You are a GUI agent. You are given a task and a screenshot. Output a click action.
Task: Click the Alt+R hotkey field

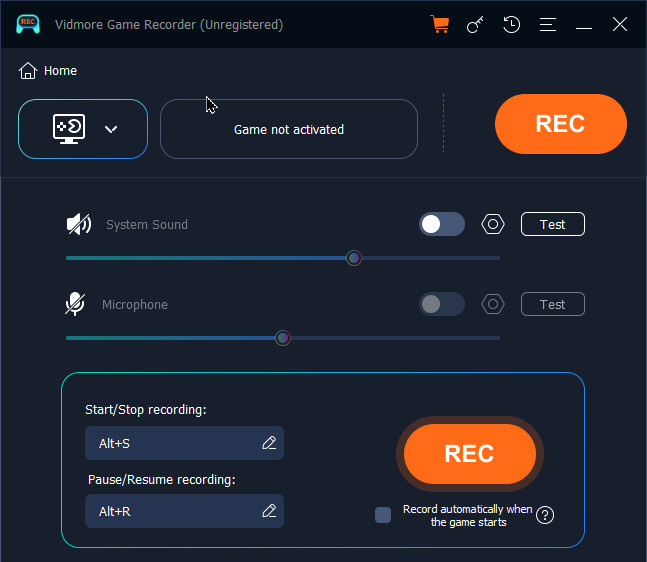click(x=184, y=511)
